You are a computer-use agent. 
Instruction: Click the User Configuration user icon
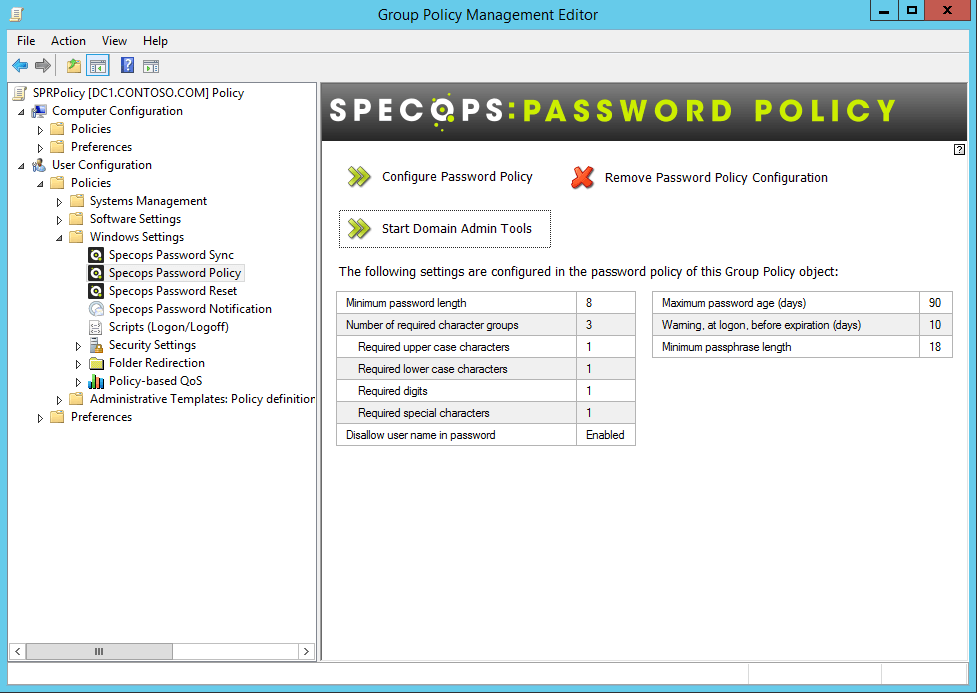tap(39, 165)
